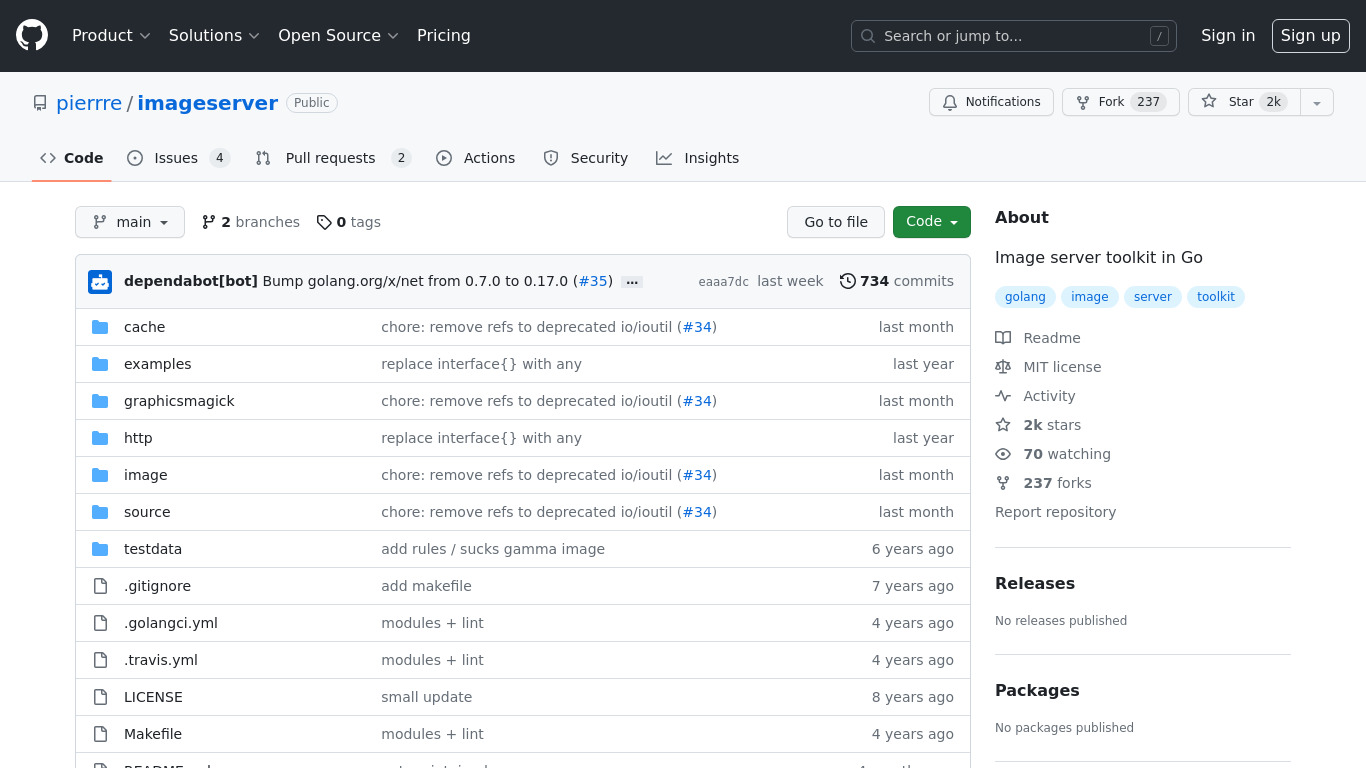Viewport: 1366px width, 768px height.
Task: Open the Product dropdown menu
Action: click(111, 36)
